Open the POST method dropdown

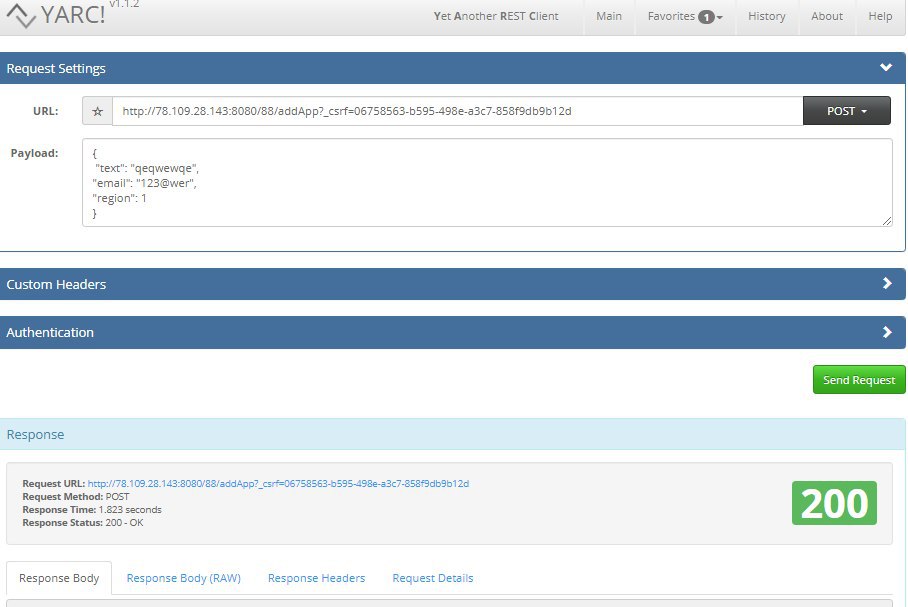point(847,111)
